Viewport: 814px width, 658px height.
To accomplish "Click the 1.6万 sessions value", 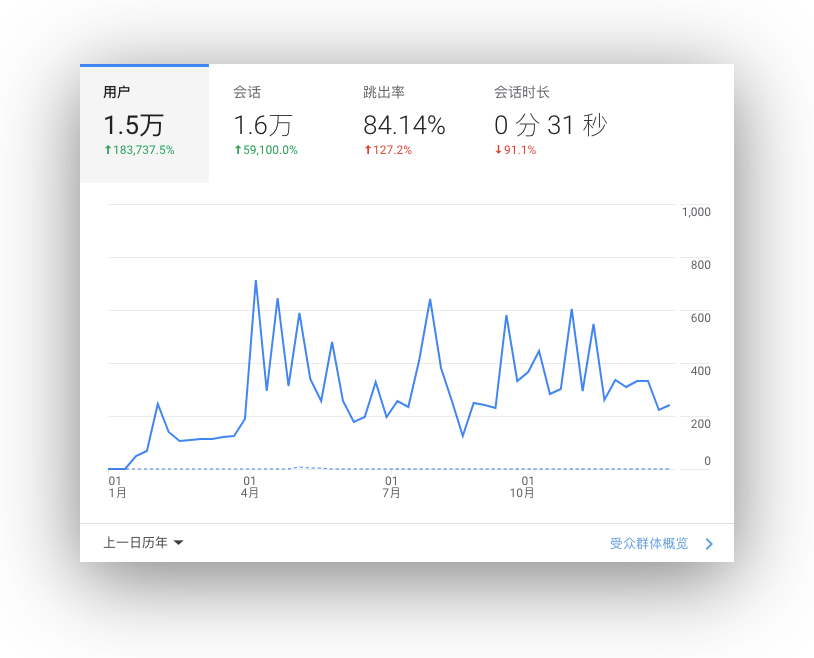I will tap(263, 125).
